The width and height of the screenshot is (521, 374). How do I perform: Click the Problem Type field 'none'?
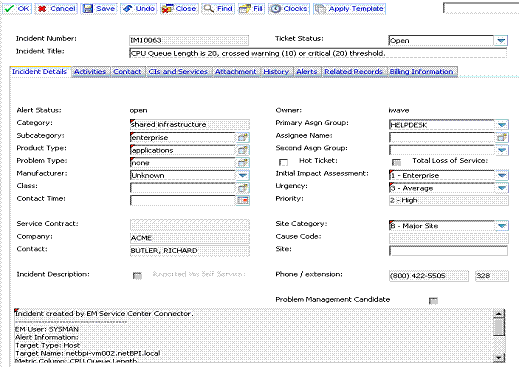(183, 163)
